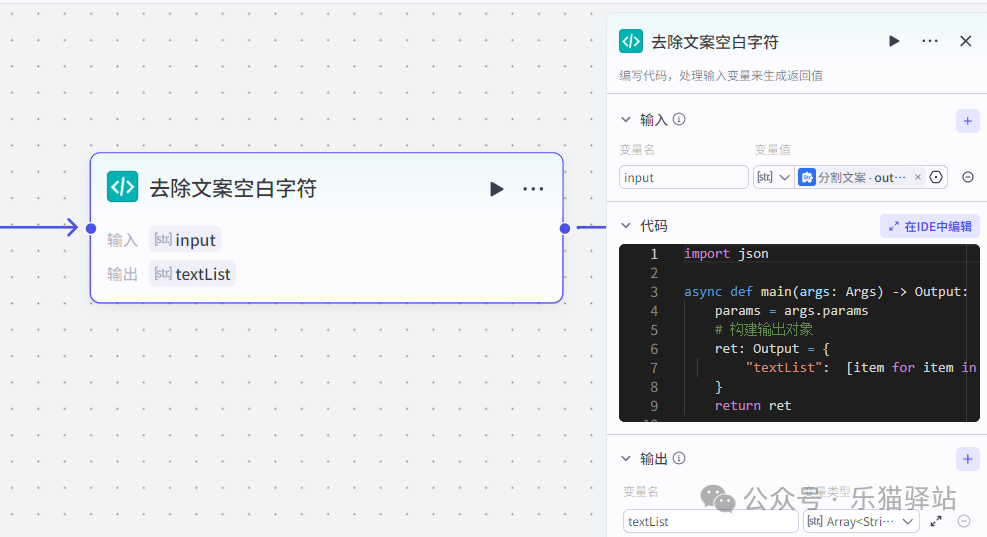Click the 在IDE中编辑 button
This screenshot has height=537, width=987.
tap(930, 226)
